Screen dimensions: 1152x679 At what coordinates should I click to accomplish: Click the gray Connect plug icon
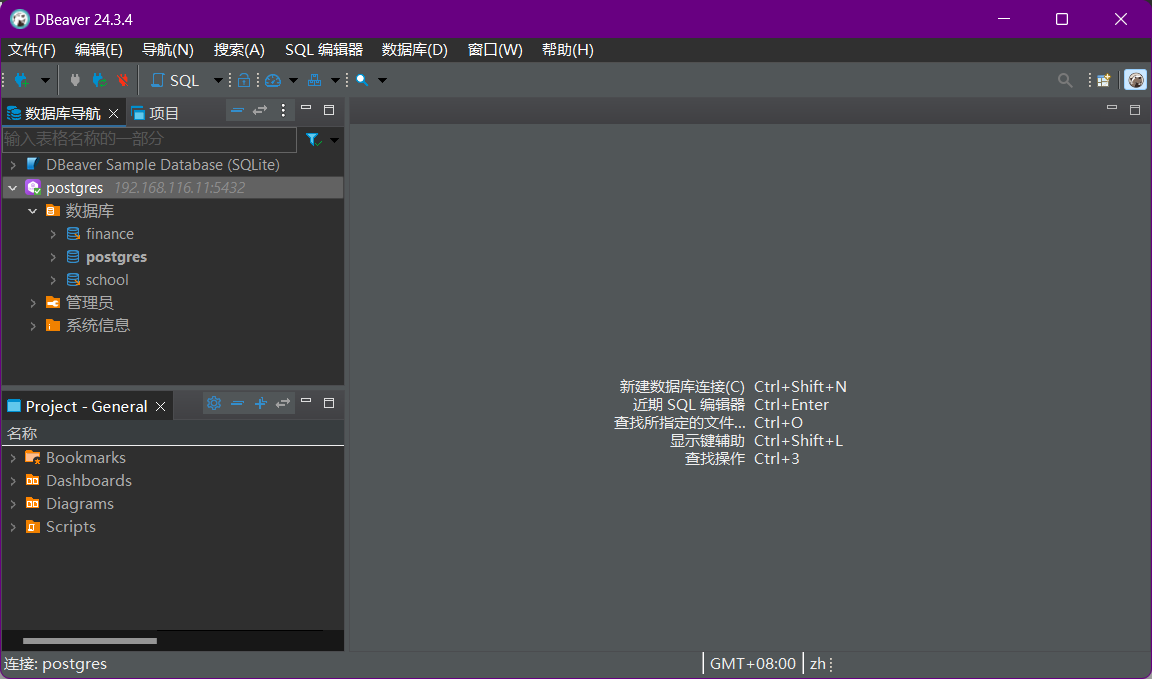point(75,80)
